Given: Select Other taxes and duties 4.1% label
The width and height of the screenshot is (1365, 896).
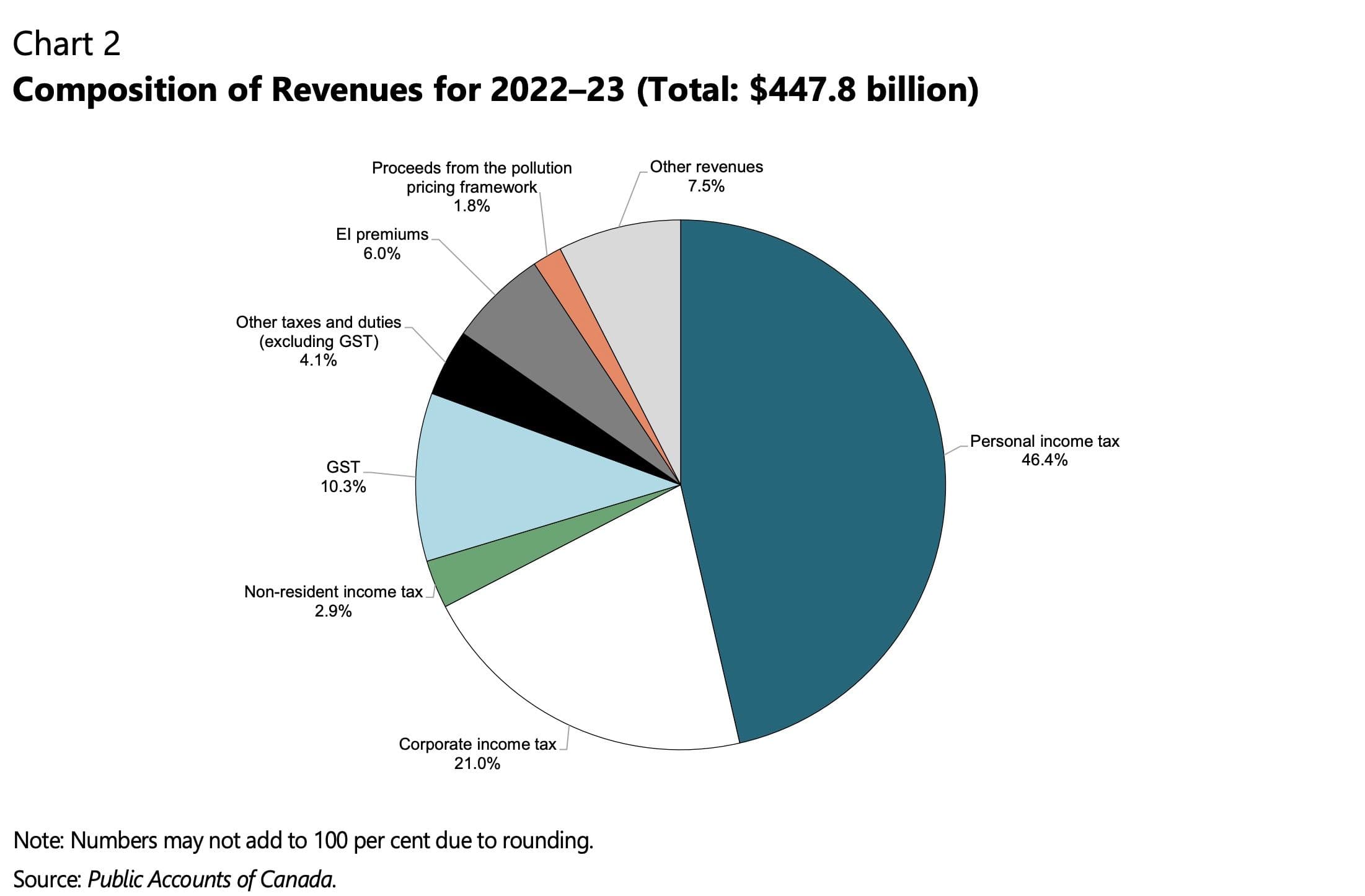Looking at the screenshot, I should click(319, 341).
